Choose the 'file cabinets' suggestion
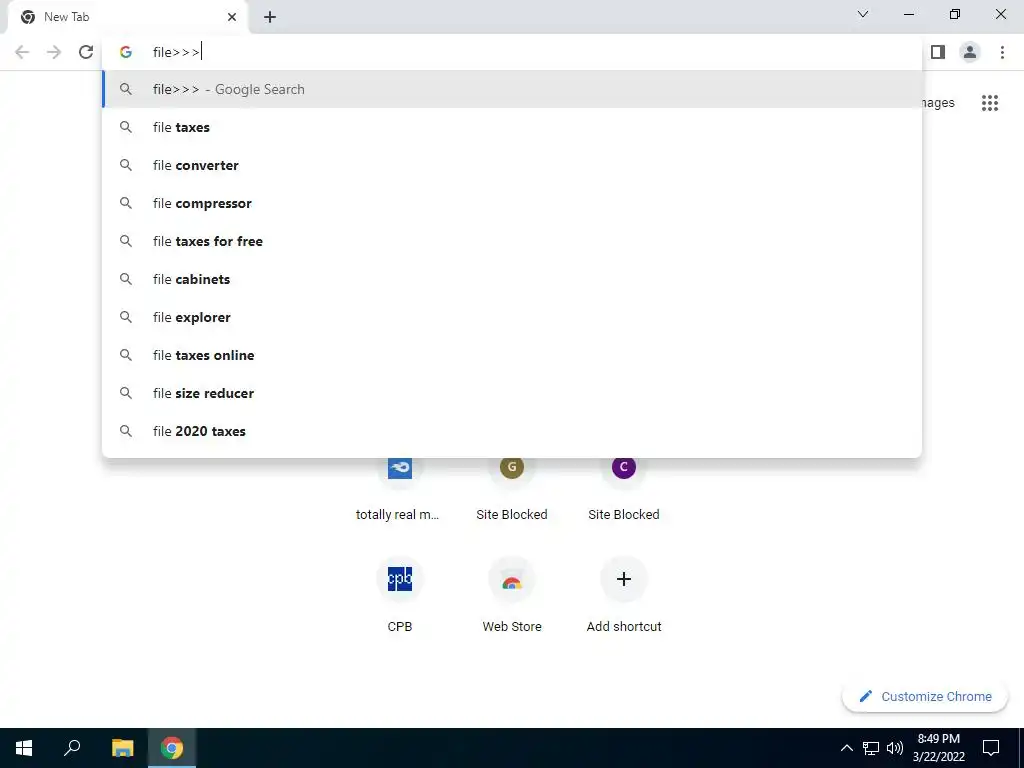Viewport: 1024px width, 768px height. (512, 280)
